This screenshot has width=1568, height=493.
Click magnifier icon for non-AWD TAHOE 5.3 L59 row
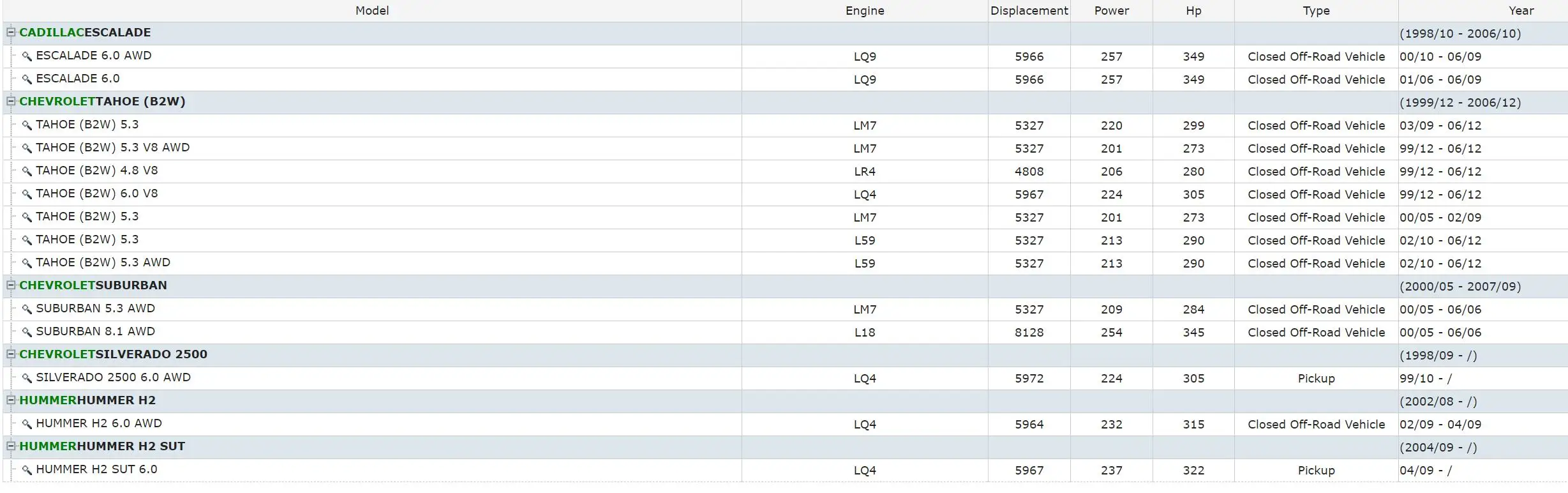point(27,240)
